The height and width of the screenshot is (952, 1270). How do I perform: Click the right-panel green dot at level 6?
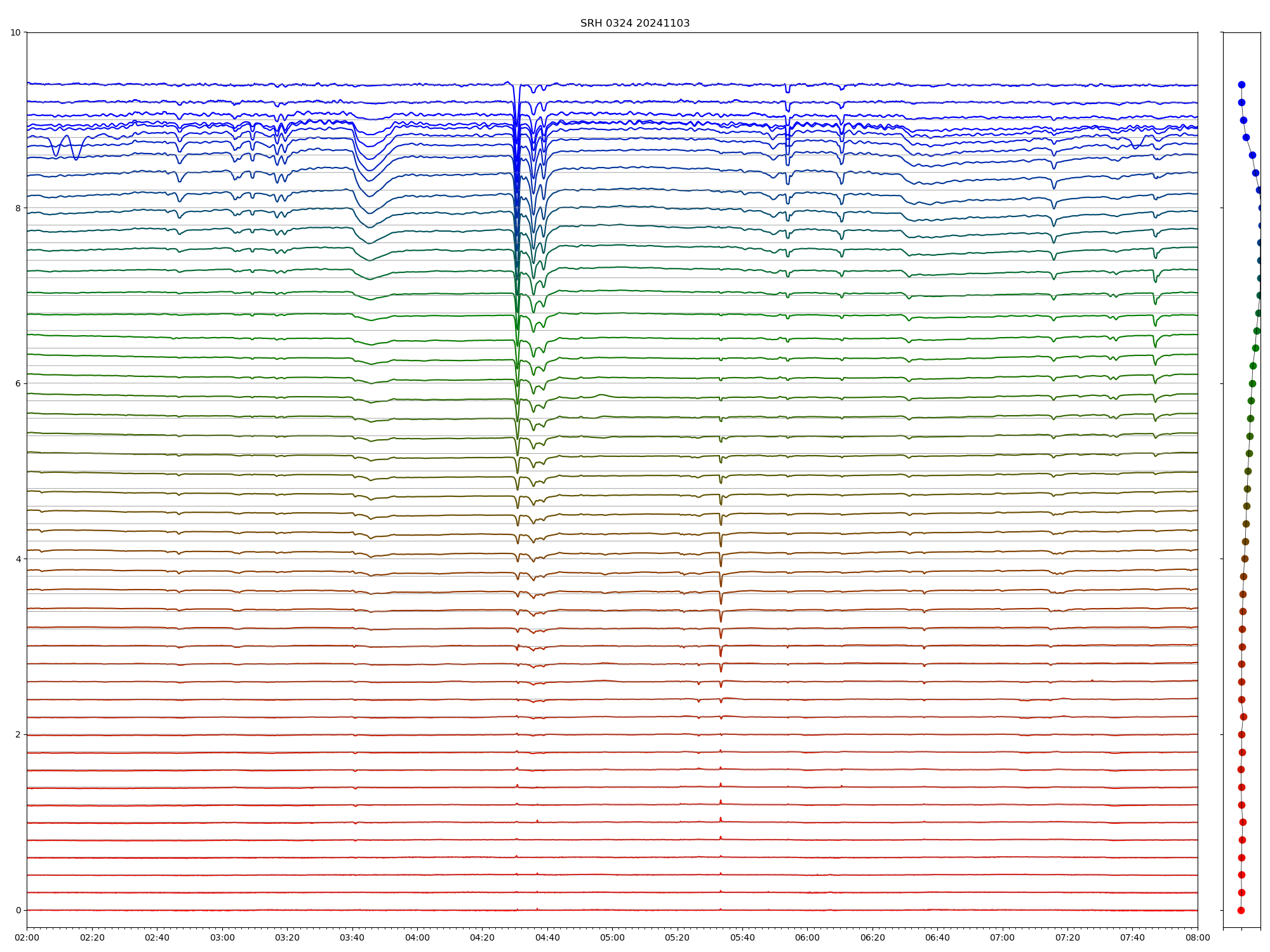point(1252,383)
